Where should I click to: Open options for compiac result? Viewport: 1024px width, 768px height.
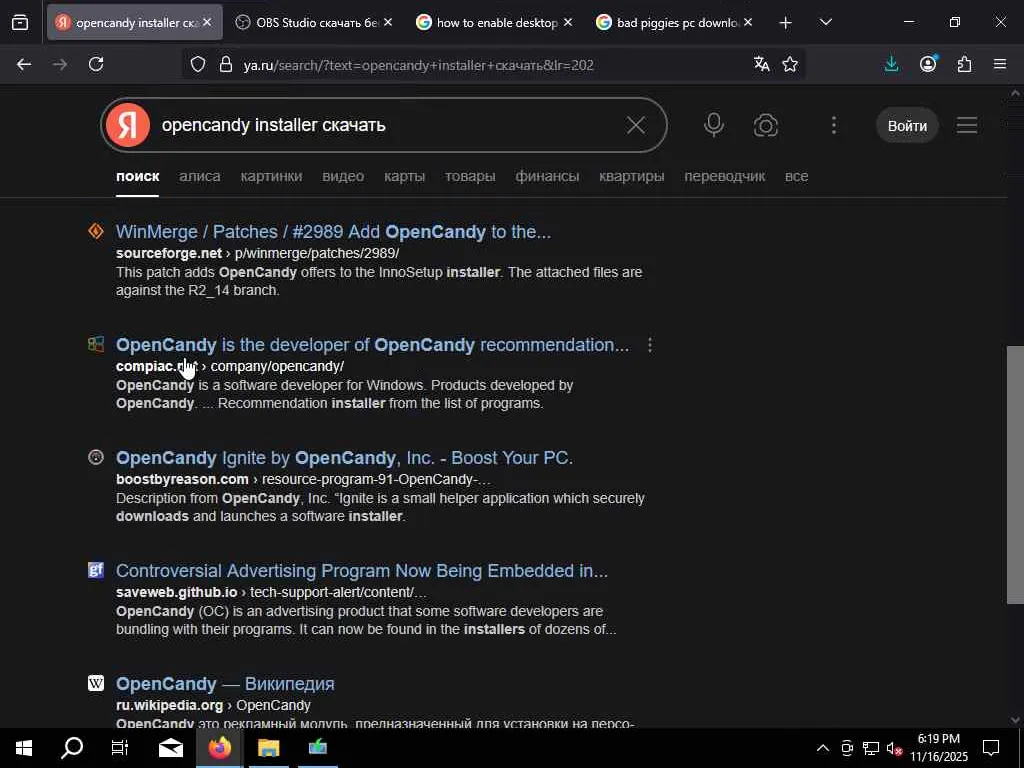pyautogui.click(x=650, y=345)
